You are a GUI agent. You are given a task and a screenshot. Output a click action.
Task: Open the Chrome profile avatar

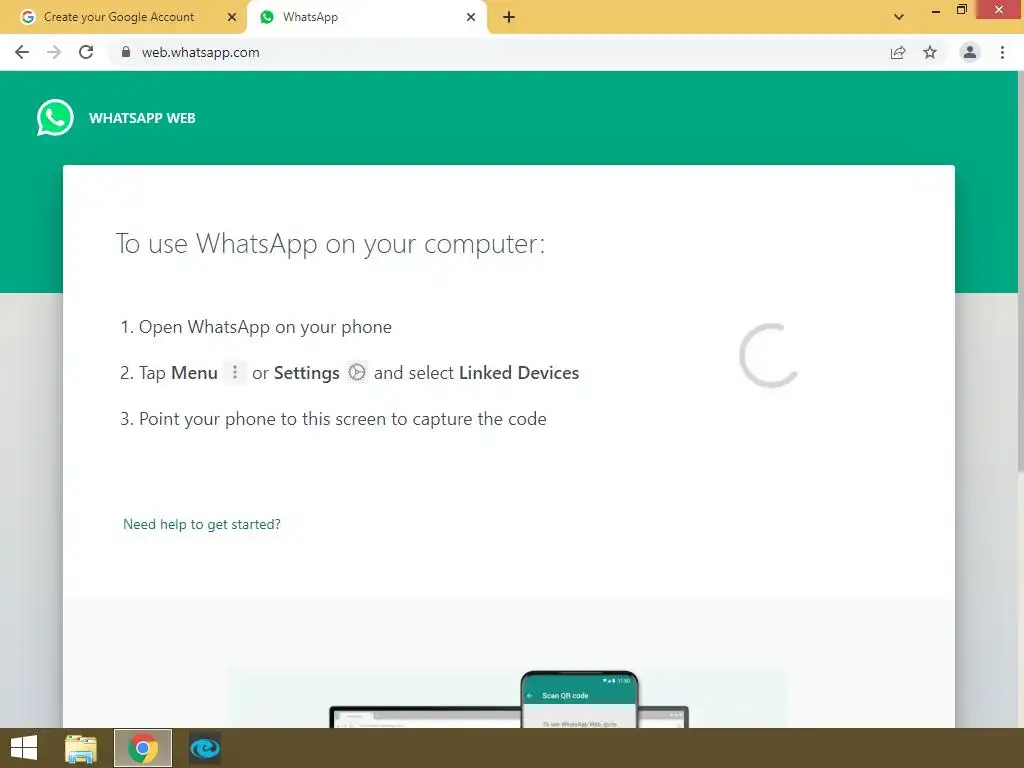click(970, 52)
